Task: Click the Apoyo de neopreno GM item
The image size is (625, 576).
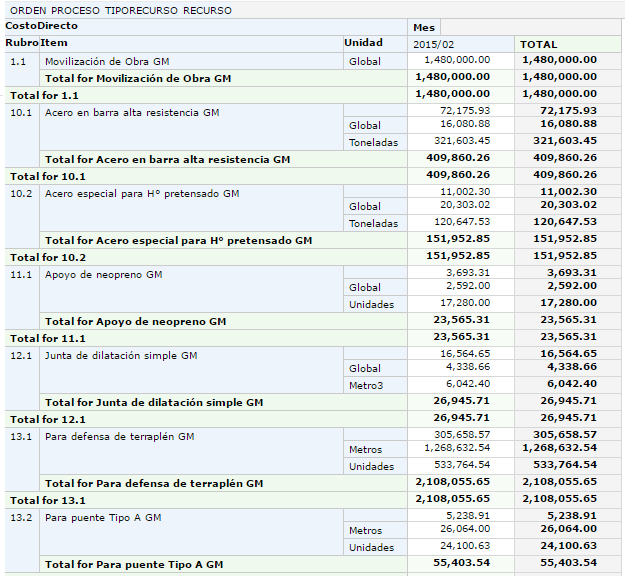Action: [103, 273]
